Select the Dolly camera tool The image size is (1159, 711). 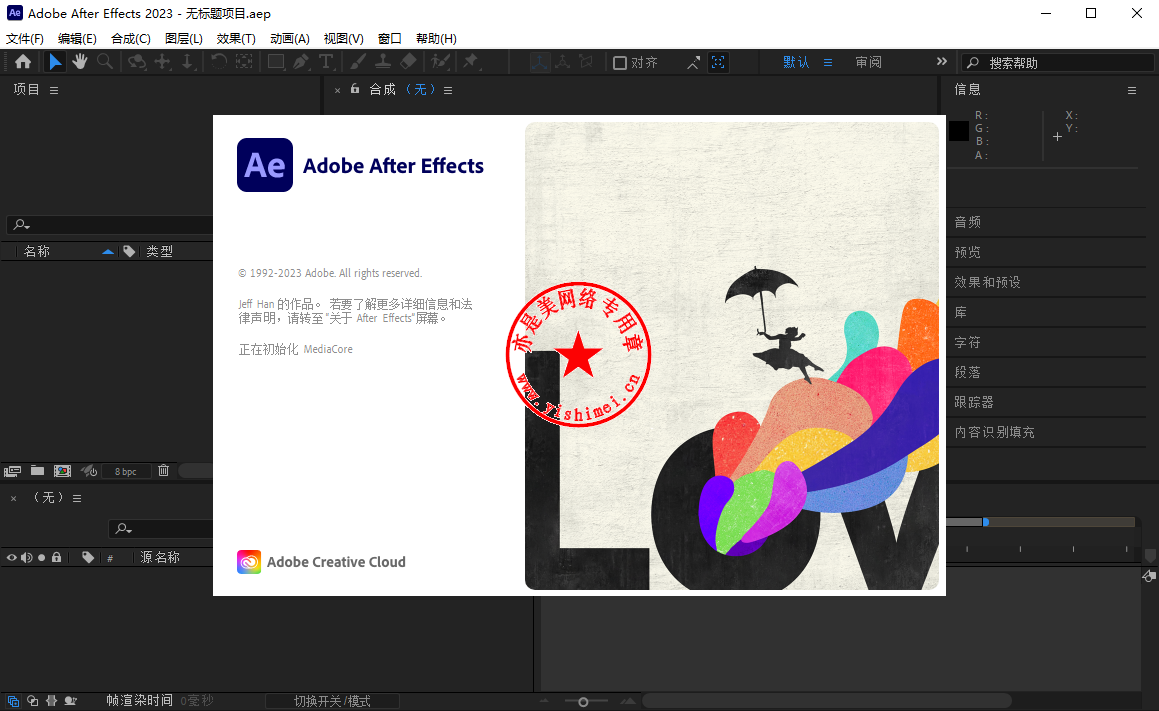click(188, 62)
